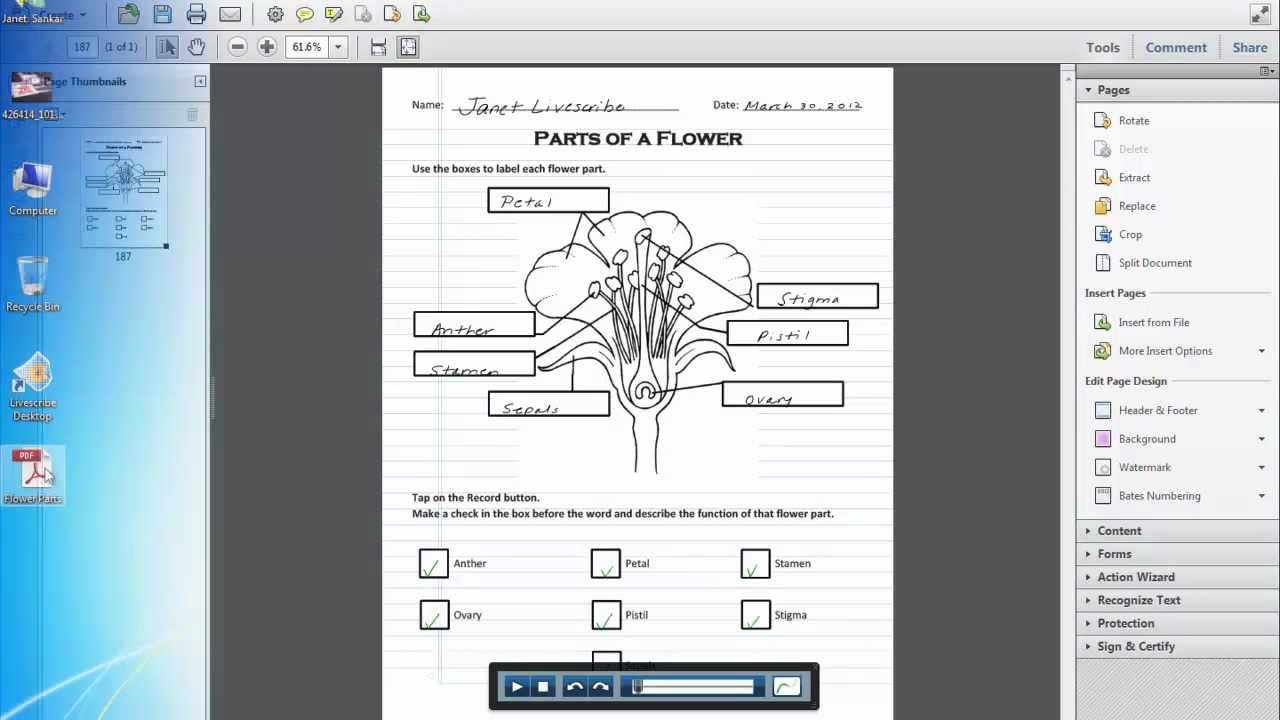Expand the Content section
The height and width of the screenshot is (720, 1280).
[x=1177, y=531]
